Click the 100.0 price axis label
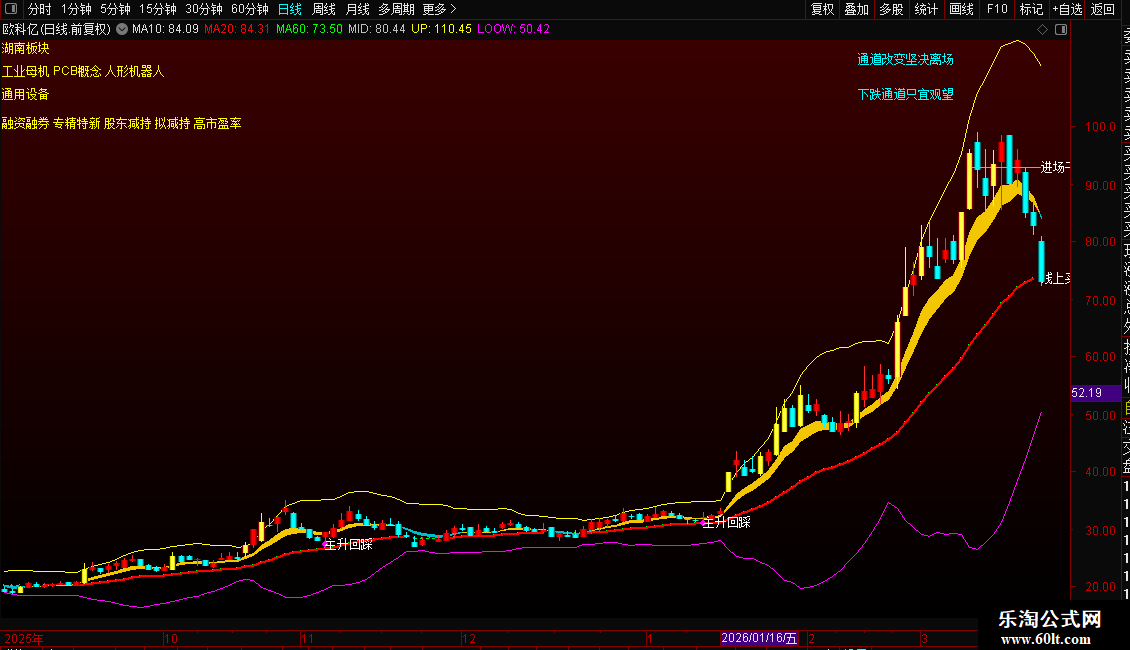This screenshot has width=1130, height=650. tap(1100, 127)
